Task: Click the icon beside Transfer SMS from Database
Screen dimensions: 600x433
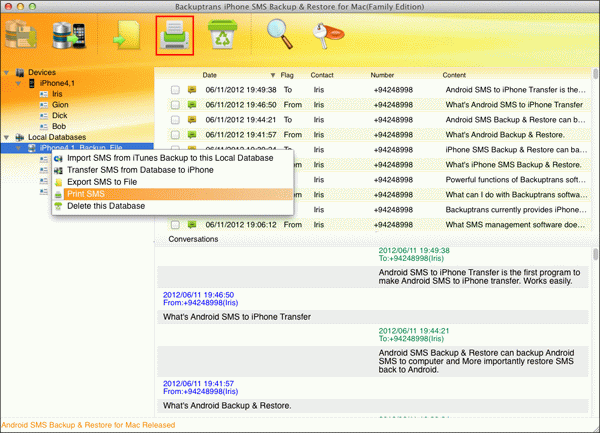Action: tap(58, 170)
